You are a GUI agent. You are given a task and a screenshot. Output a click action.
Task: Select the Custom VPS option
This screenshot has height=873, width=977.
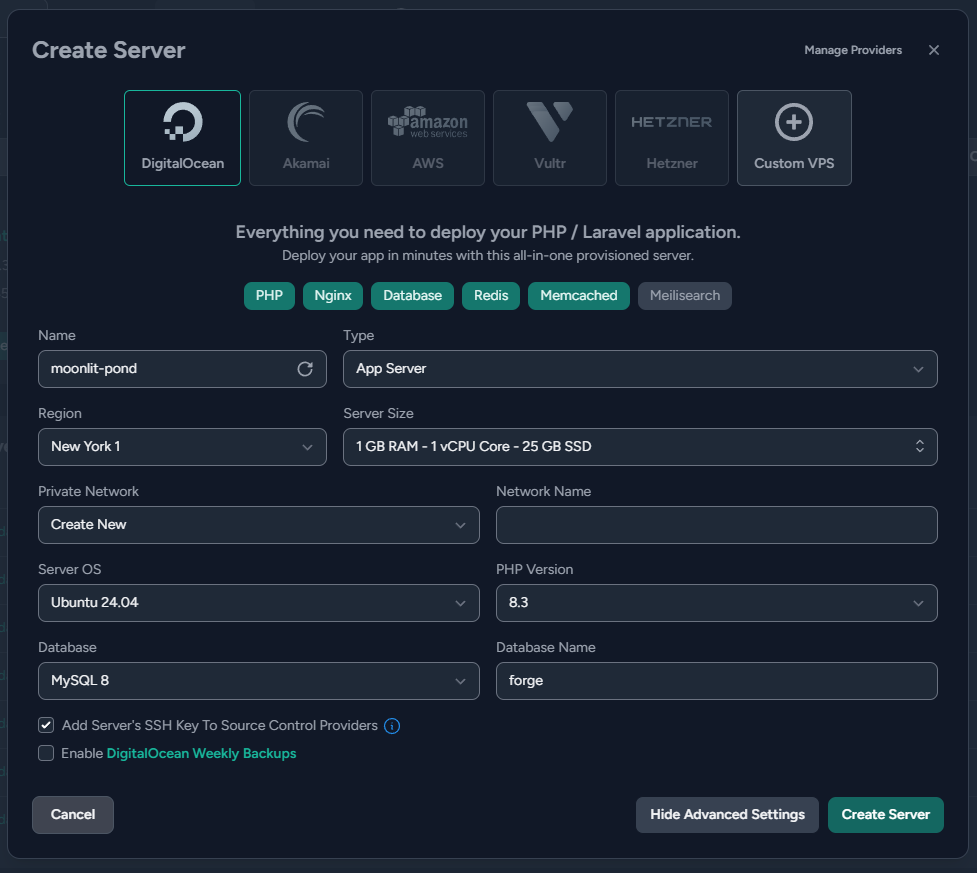point(794,138)
